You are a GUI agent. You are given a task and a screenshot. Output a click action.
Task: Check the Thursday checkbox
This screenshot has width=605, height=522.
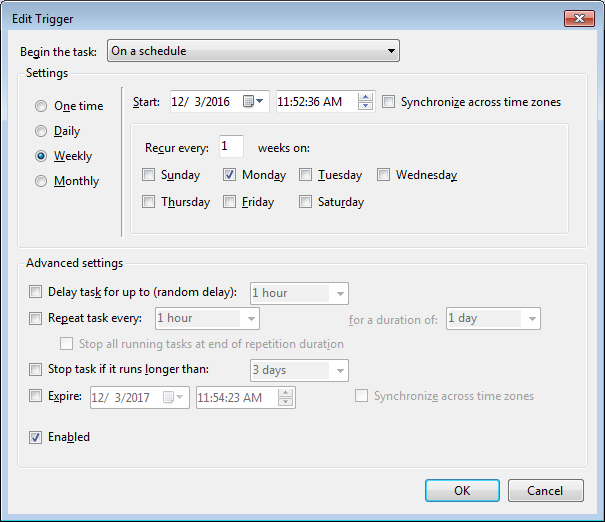pyautogui.click(x=148, y=201)
